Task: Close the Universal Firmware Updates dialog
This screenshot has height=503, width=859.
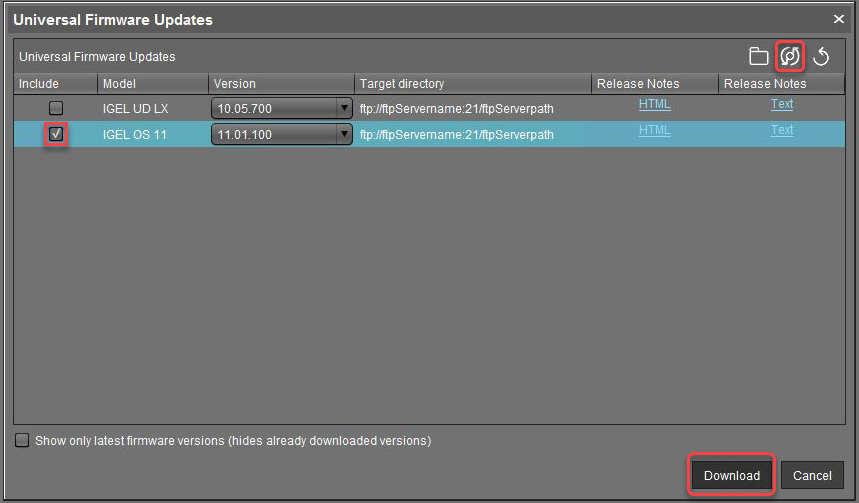Action: click(839, 19)
